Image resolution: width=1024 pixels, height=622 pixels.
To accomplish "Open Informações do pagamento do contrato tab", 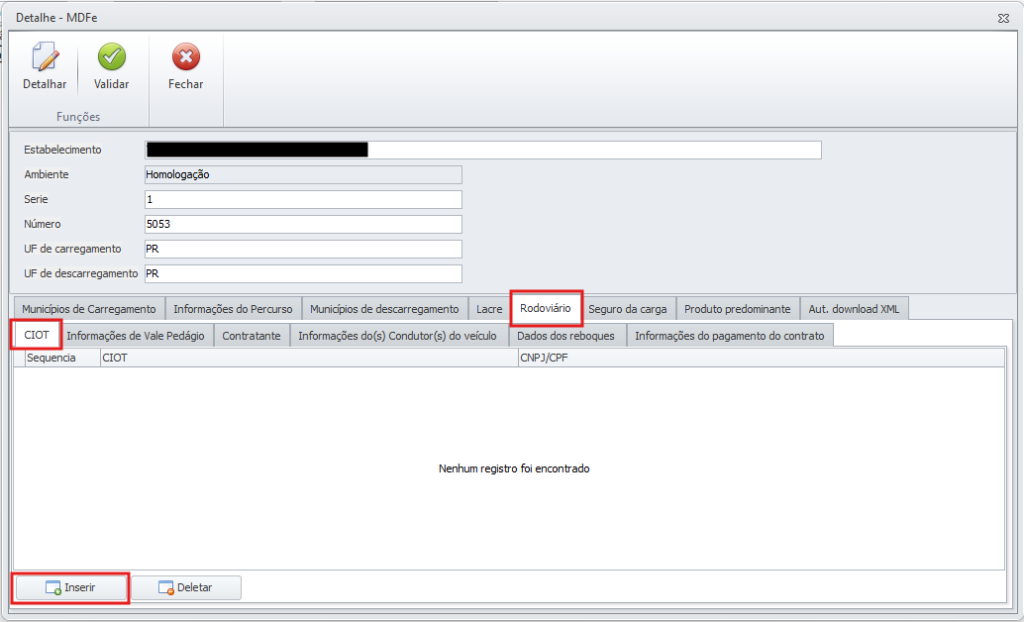I will click(729, 336).
